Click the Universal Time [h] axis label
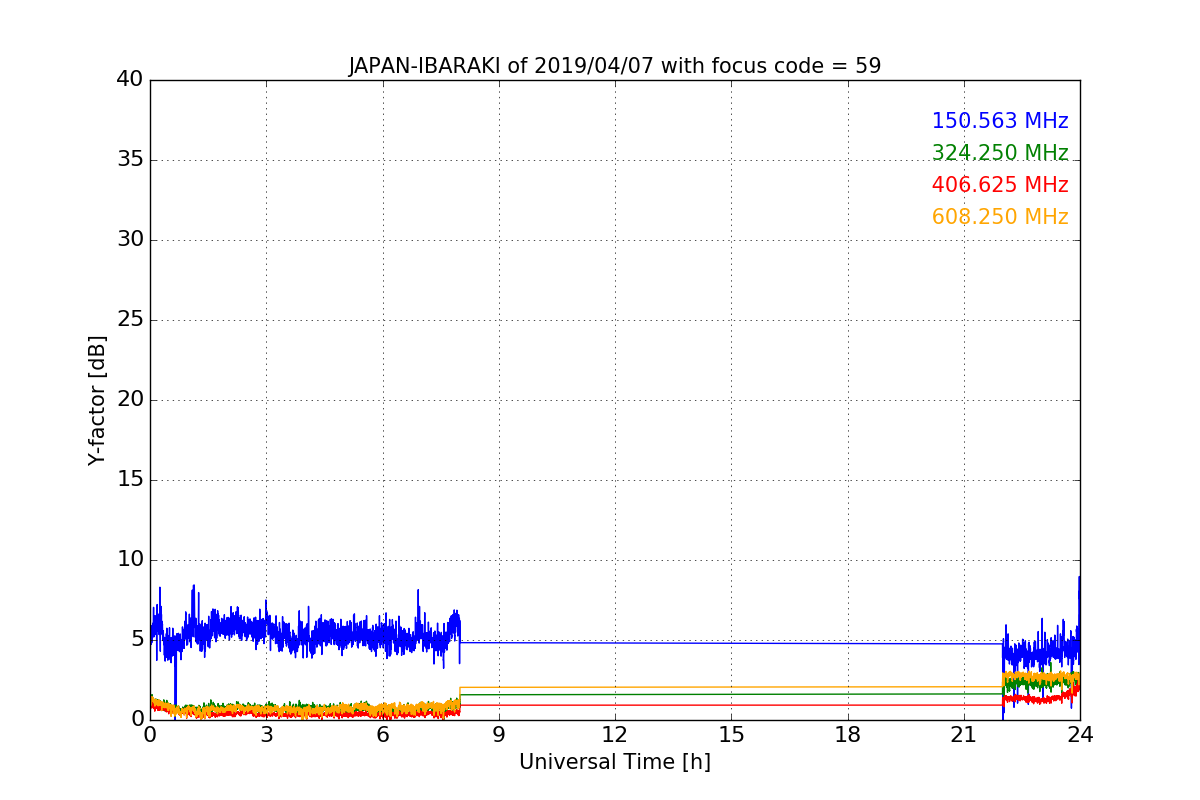This screenshot has width=1200, height=800. [x=614, y=762]
